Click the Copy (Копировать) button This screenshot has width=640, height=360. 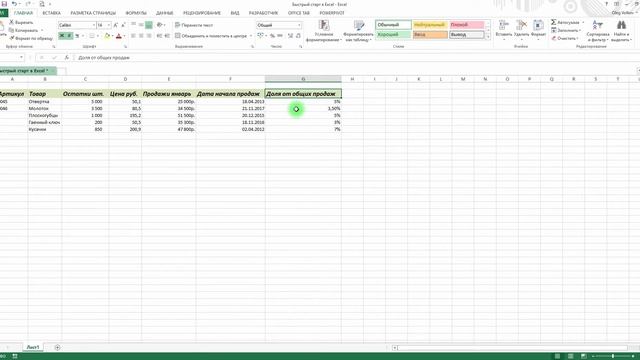[26, 30]
